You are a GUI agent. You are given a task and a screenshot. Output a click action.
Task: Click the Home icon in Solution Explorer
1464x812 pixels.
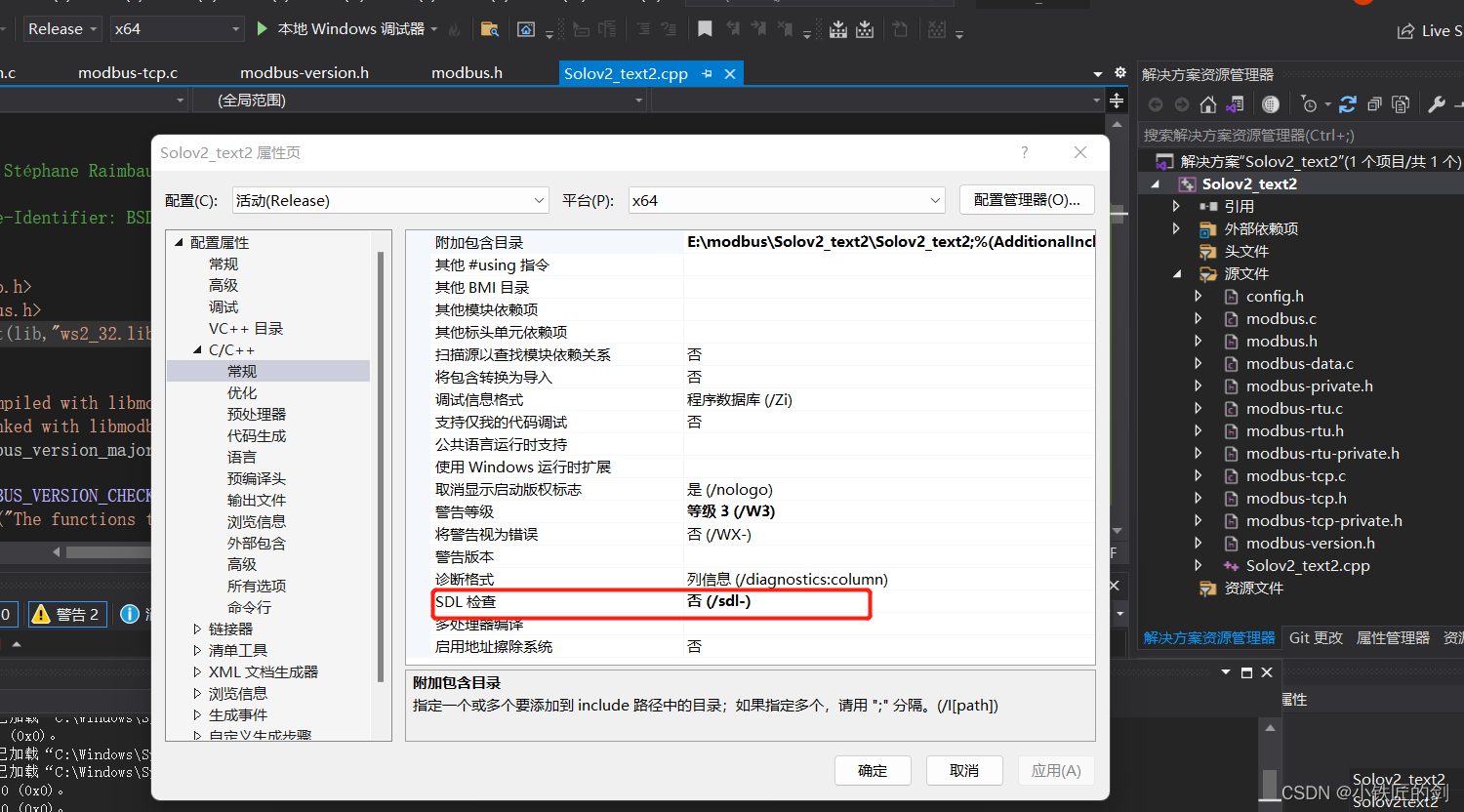(x=1207, y=103)
